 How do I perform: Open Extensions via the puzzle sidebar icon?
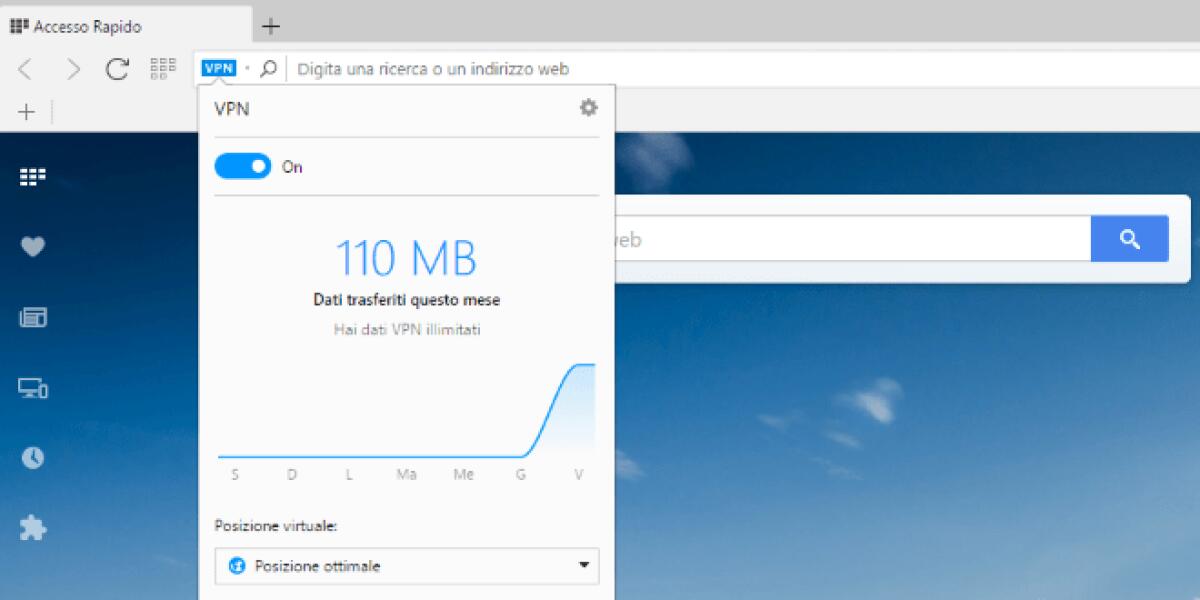[31, 529]
